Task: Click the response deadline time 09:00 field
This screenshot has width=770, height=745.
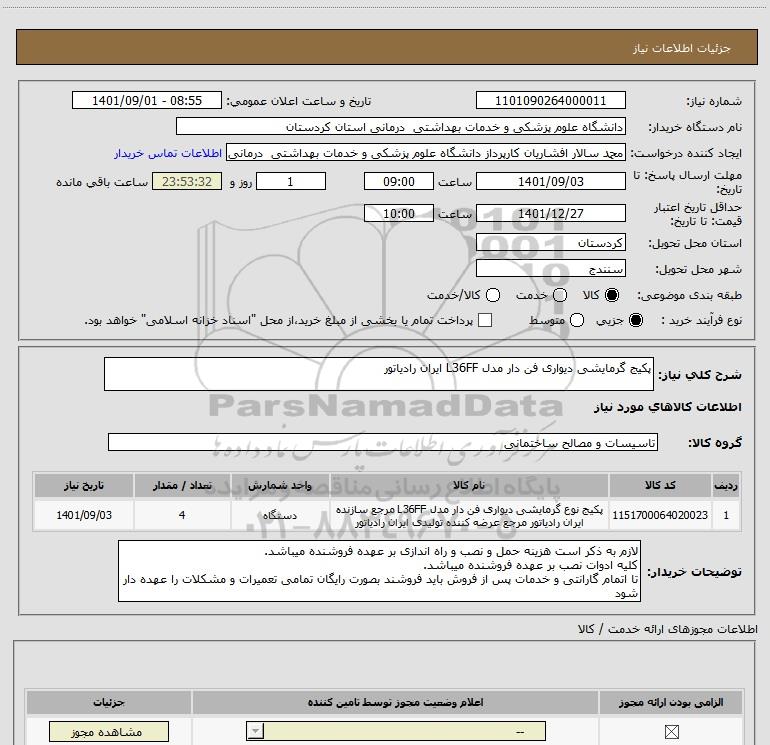Action: (399, 182)
